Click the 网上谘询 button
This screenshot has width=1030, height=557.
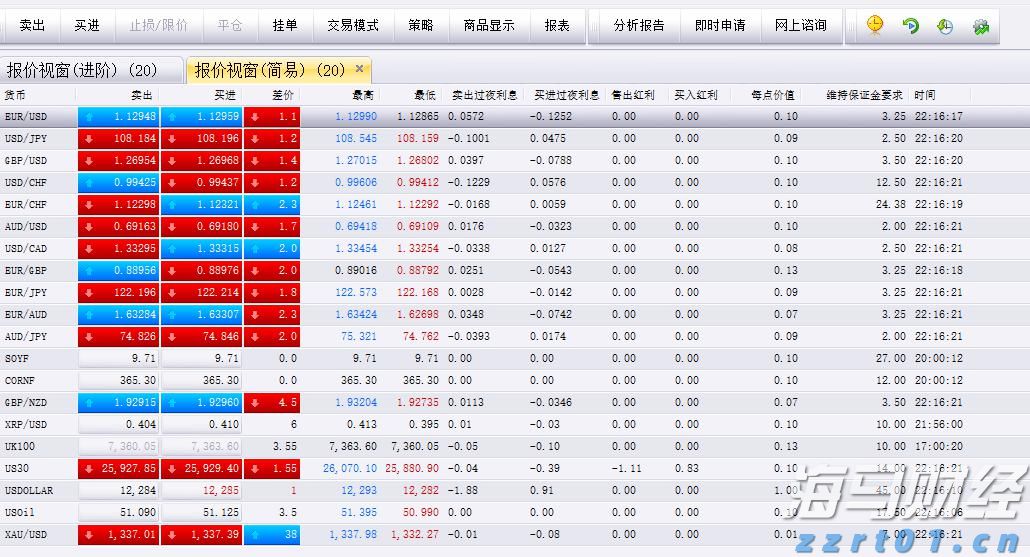tap(801, 25)
